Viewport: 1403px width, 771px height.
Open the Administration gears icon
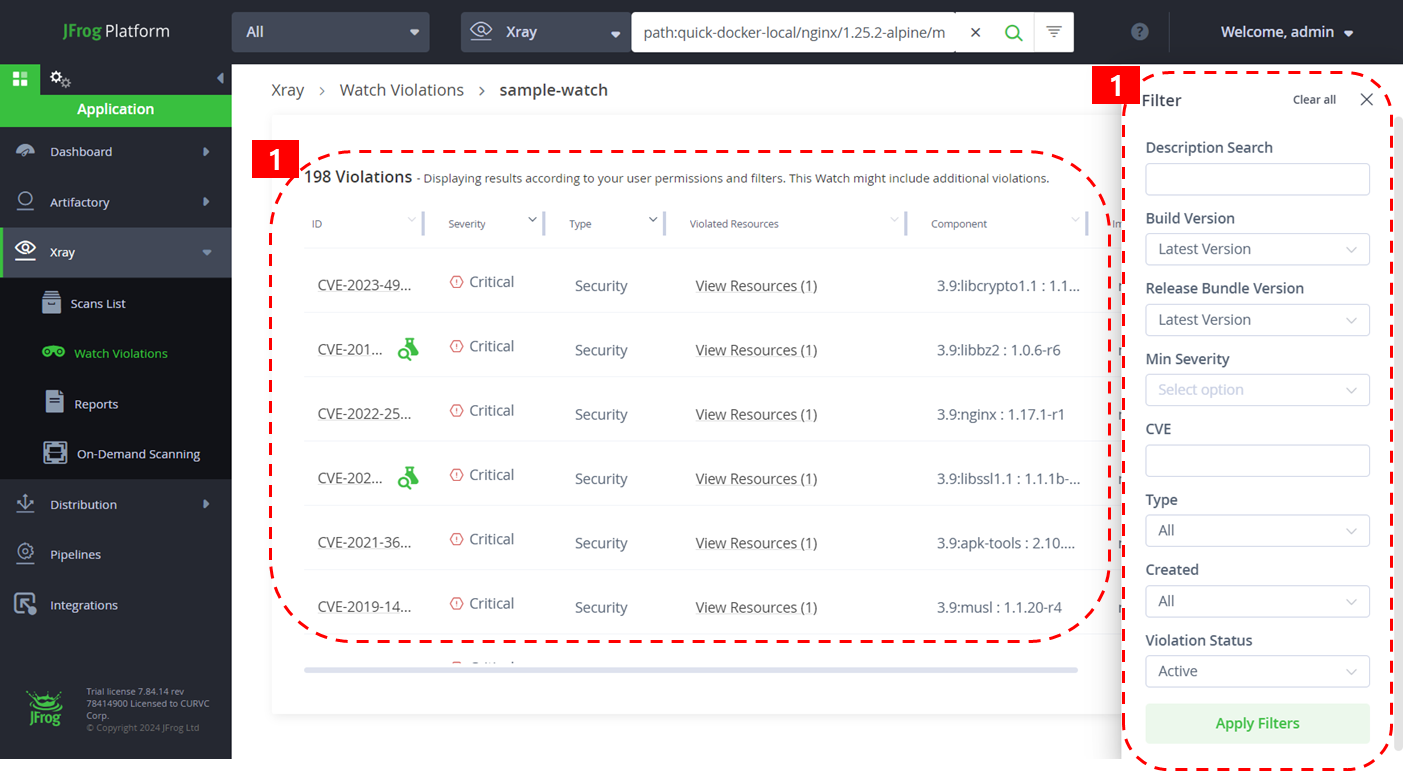click(x=60, y=78)
